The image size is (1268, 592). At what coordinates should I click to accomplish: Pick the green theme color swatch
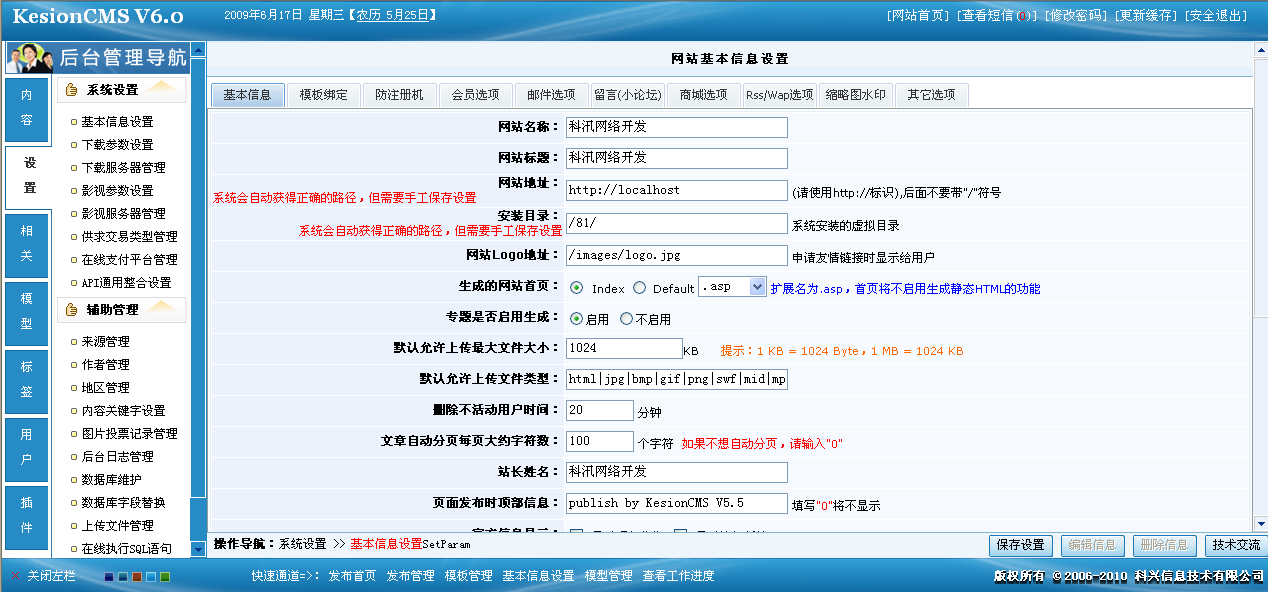coord(165,577)
